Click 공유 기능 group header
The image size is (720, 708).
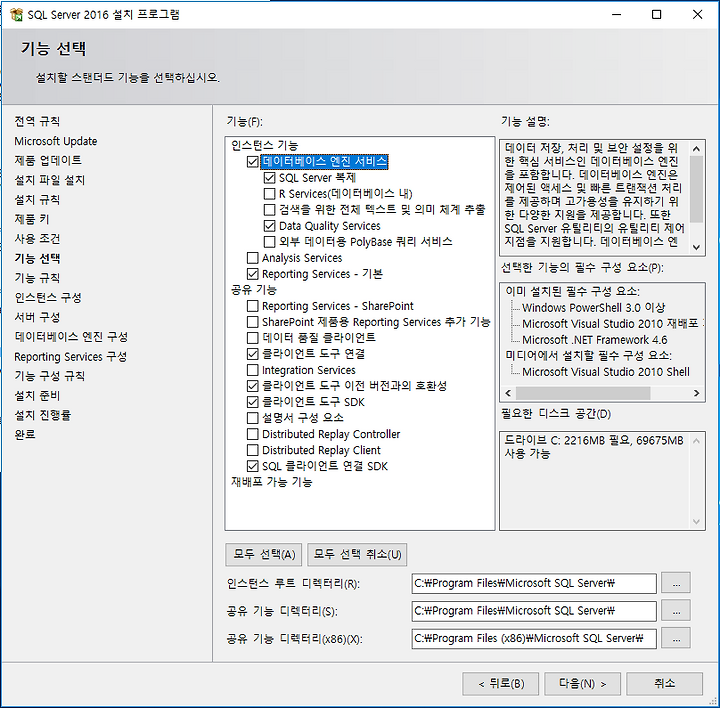tap(253, 290)
